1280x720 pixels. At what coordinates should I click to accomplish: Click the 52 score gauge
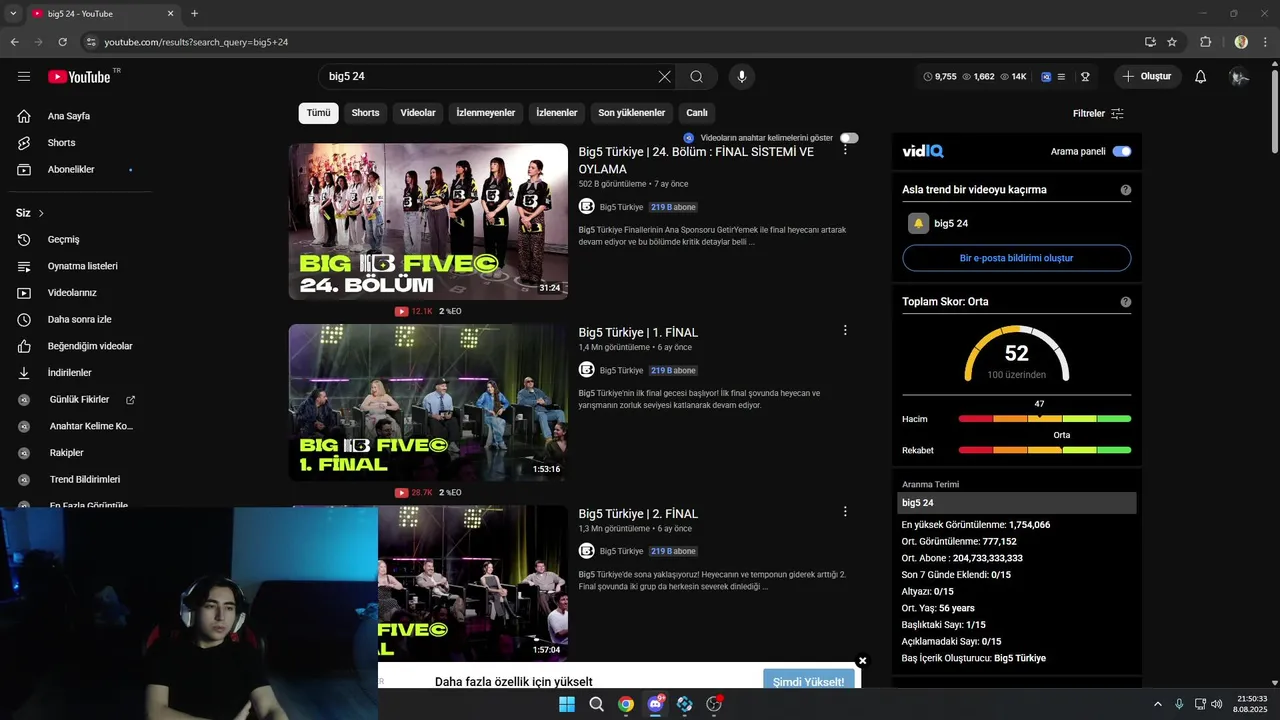pyautogui.click(x=1016, y=353)
